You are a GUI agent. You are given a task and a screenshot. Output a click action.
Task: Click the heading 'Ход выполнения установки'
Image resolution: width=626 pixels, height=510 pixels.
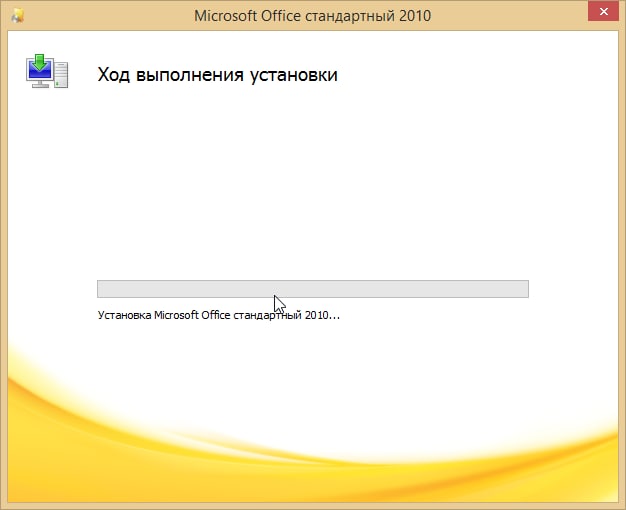click(x=218, y=75)
